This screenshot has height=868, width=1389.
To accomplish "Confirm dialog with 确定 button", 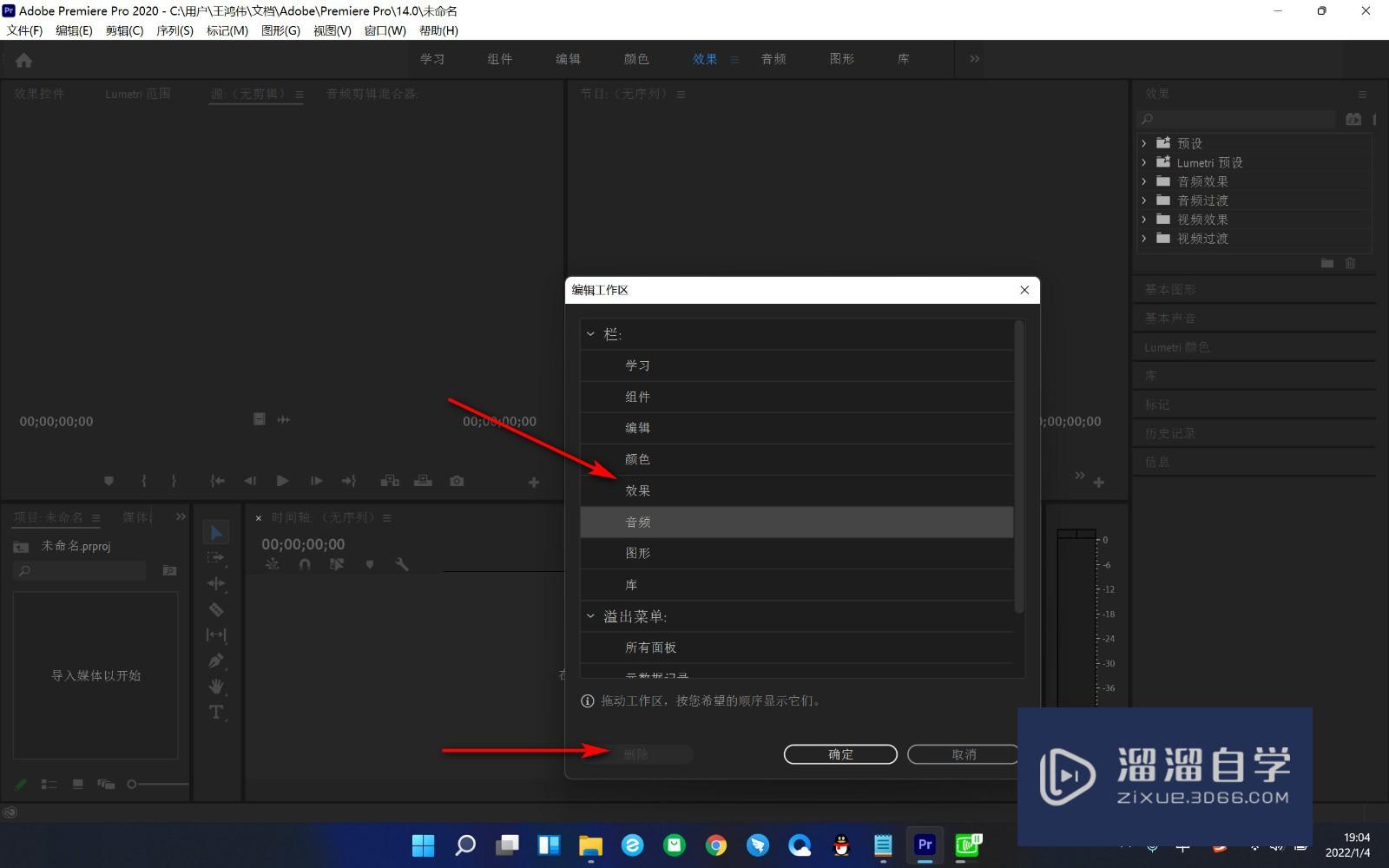I will [840, 754].
